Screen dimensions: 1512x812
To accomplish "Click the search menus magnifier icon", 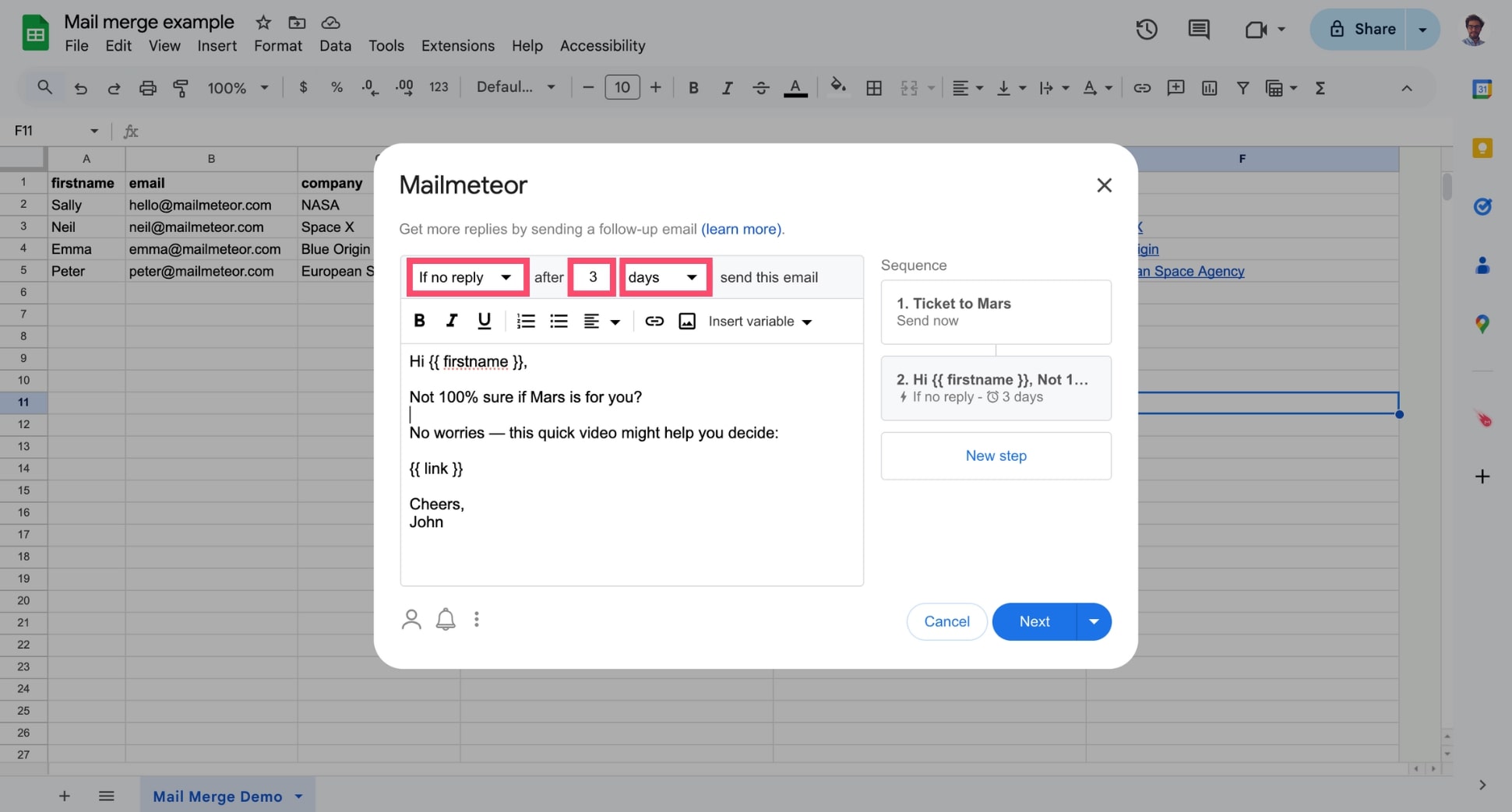I will pyautogui.click(x=45, y=87).
